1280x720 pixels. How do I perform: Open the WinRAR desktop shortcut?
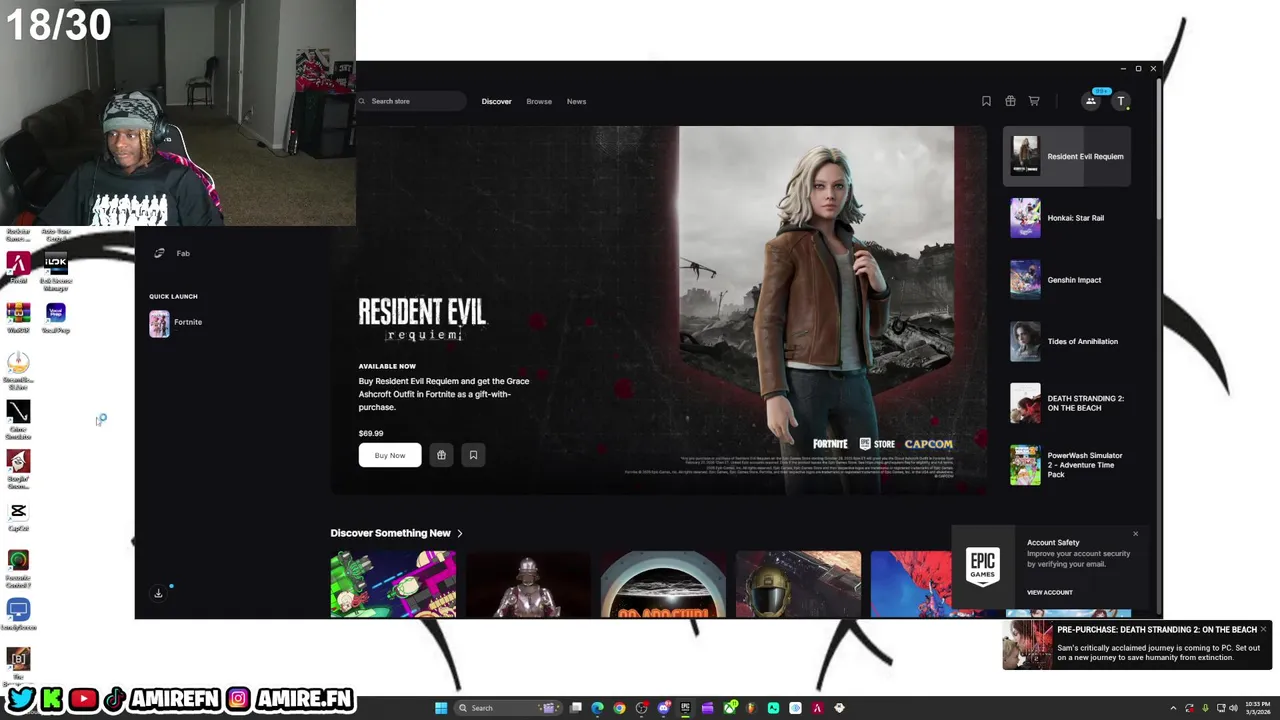[x=18, y=318]
